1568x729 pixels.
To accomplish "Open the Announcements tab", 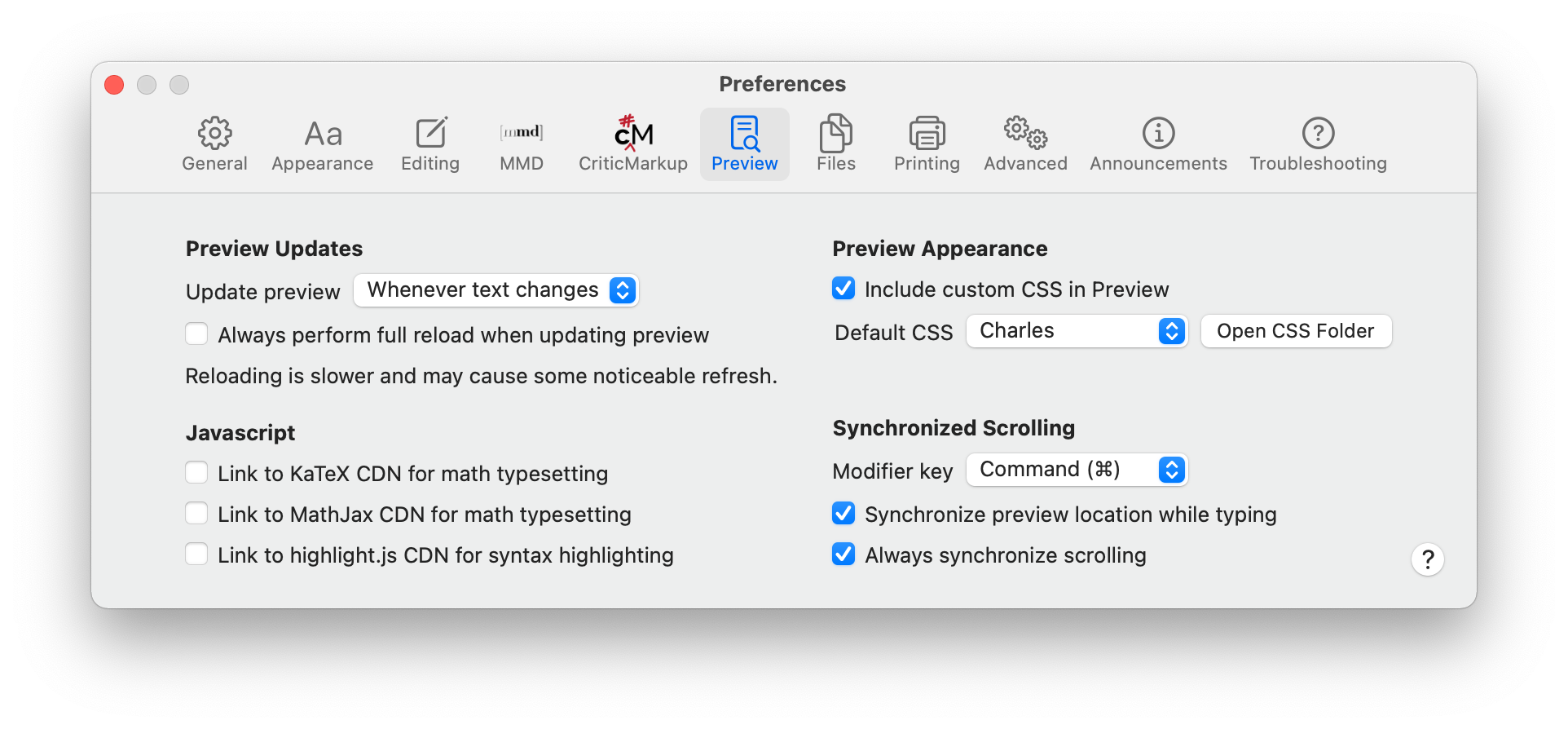I will 1158,144.
